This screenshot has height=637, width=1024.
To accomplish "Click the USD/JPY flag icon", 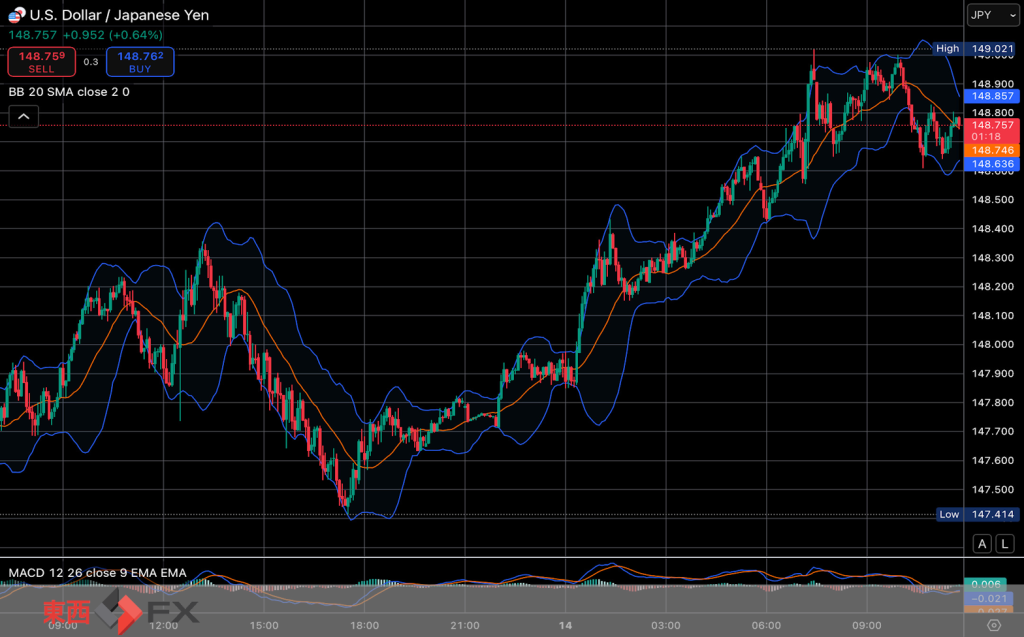I will 16,15.
